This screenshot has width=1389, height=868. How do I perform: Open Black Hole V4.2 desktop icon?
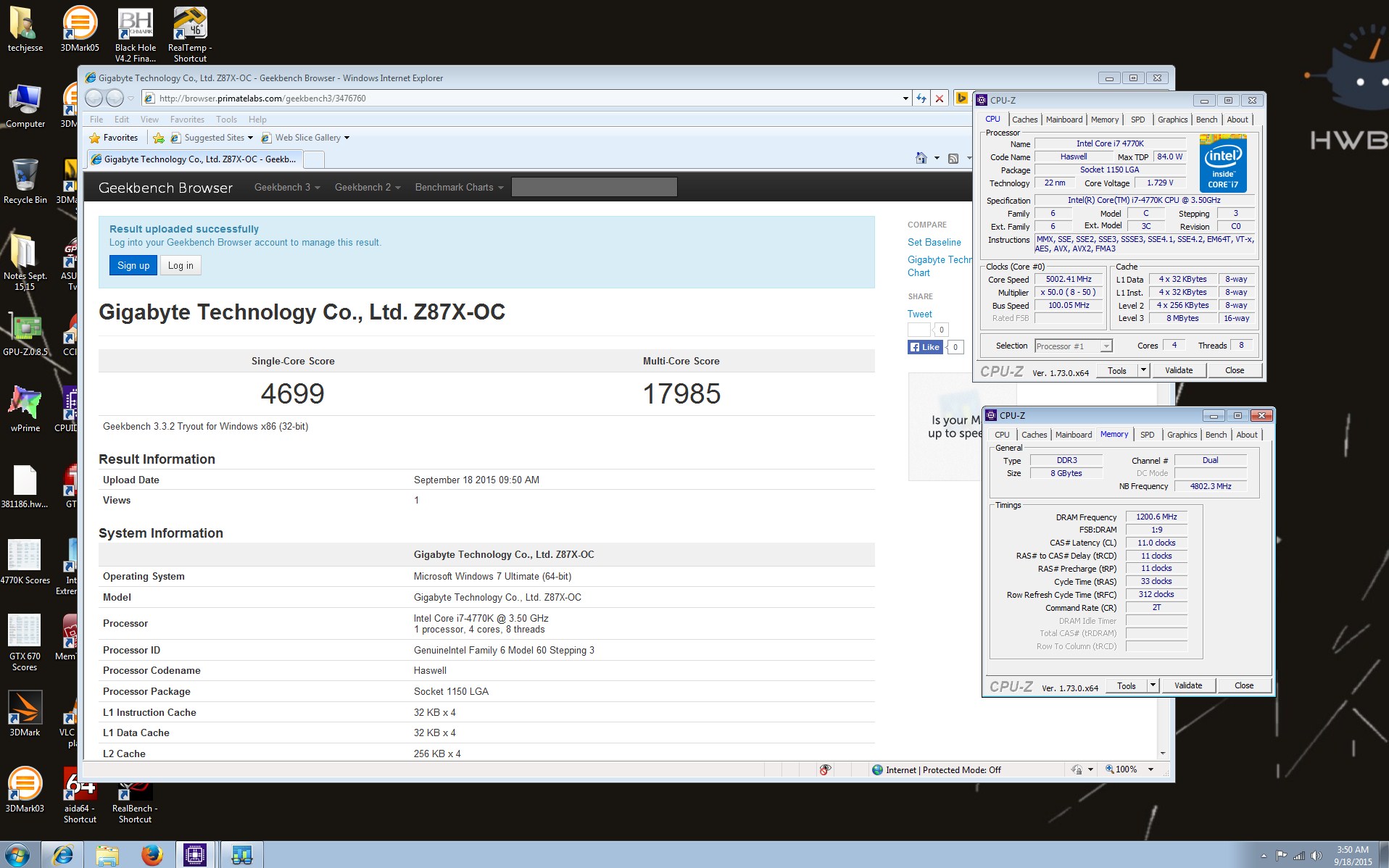tap(135, 34)
